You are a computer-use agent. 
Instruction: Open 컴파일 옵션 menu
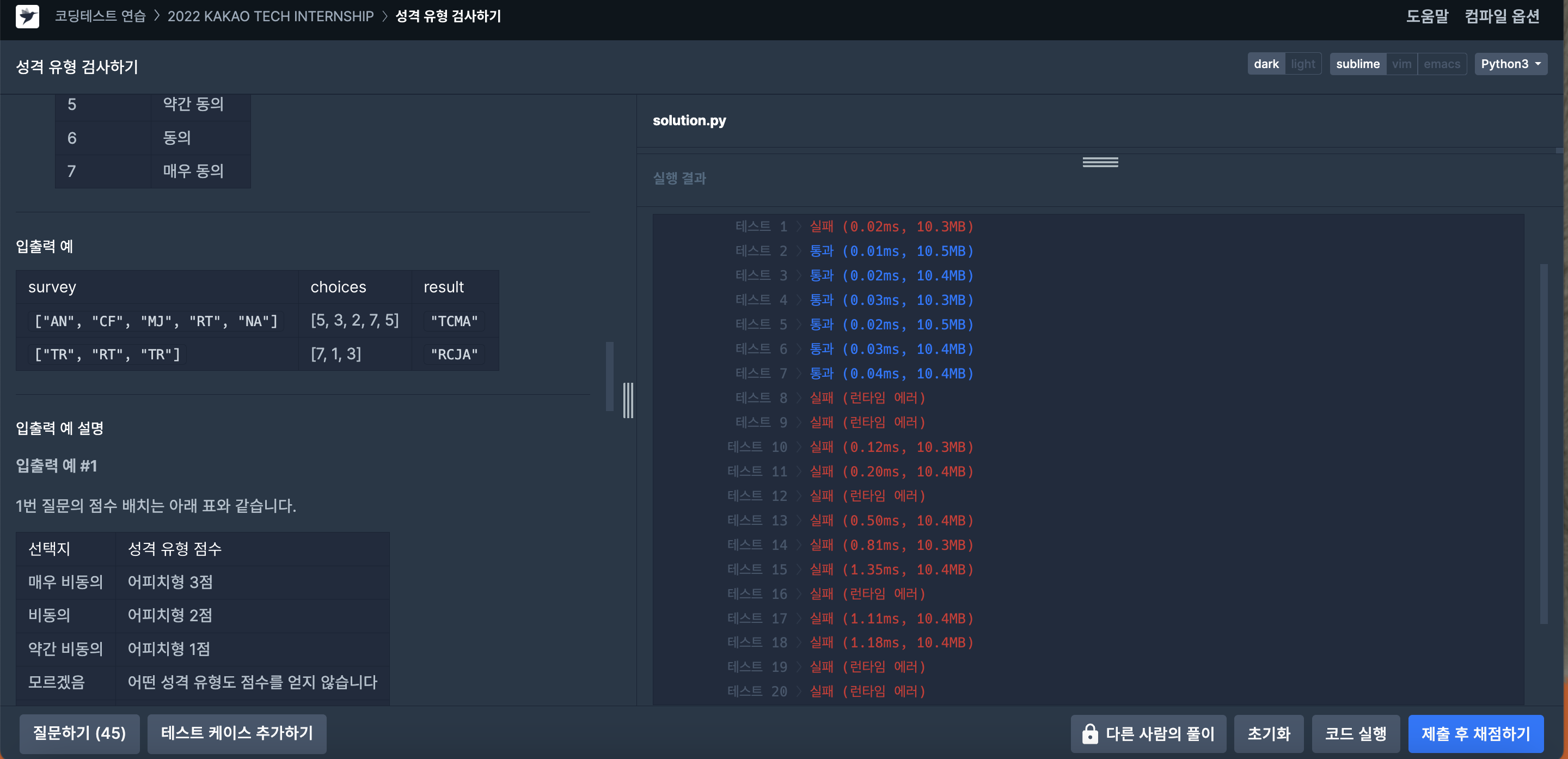pos(1502,16)
